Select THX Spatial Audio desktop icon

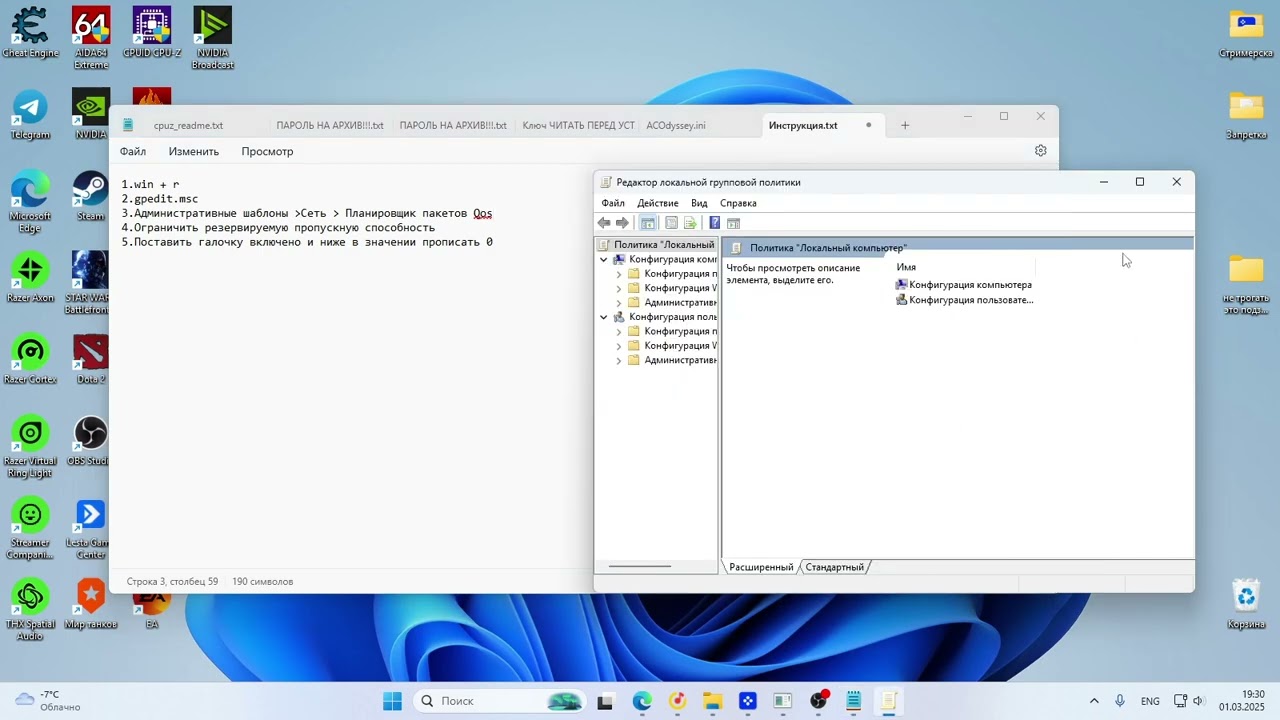(x=30, y=610)
